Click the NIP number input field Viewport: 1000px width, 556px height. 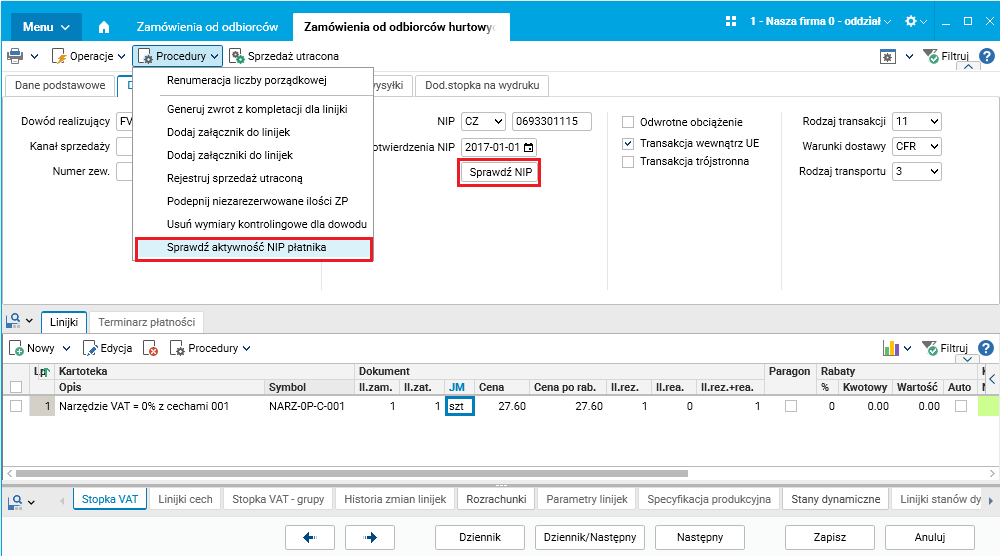click(551, 122)
